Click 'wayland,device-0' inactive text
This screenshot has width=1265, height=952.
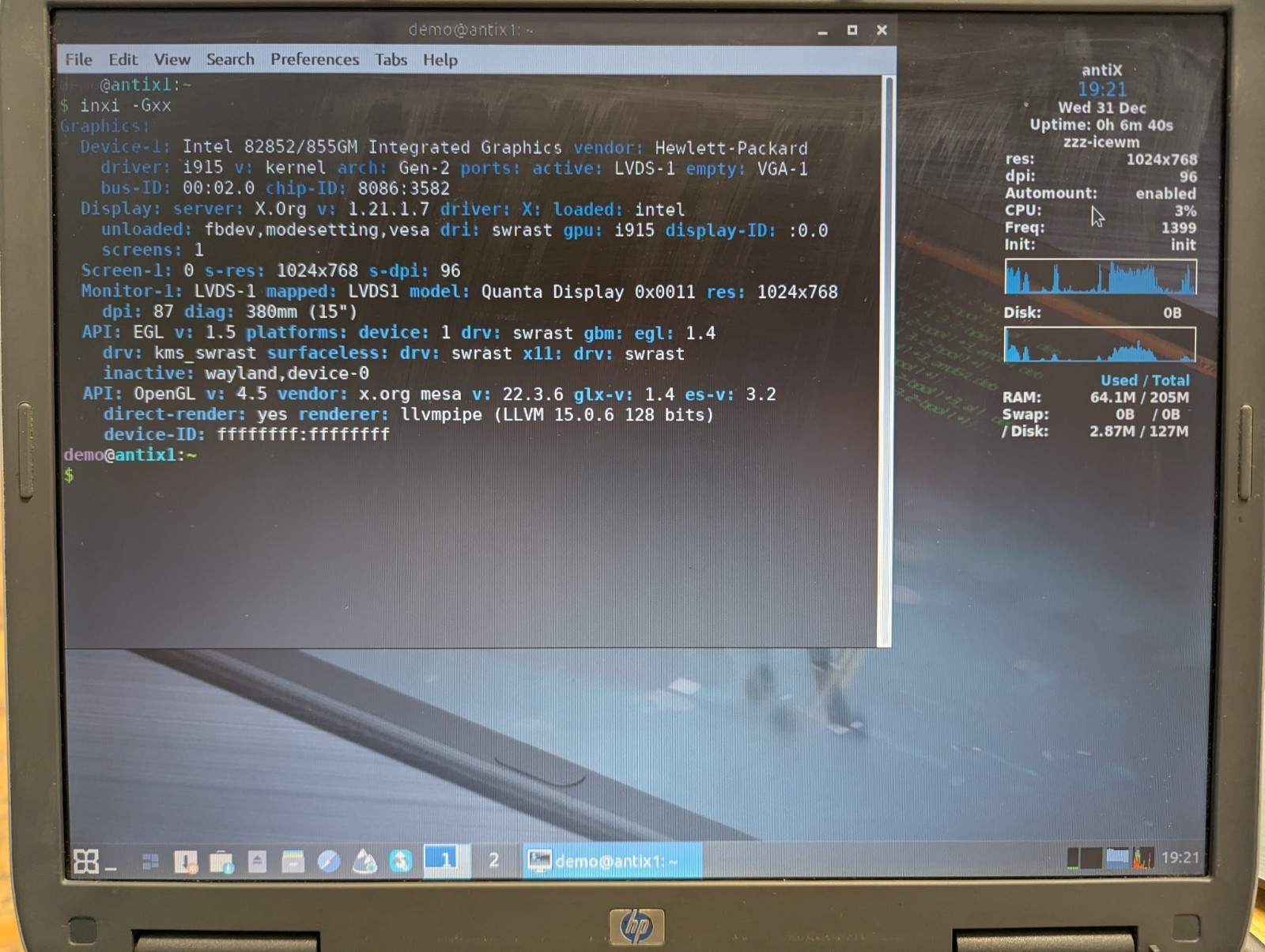tap(286, 372)
